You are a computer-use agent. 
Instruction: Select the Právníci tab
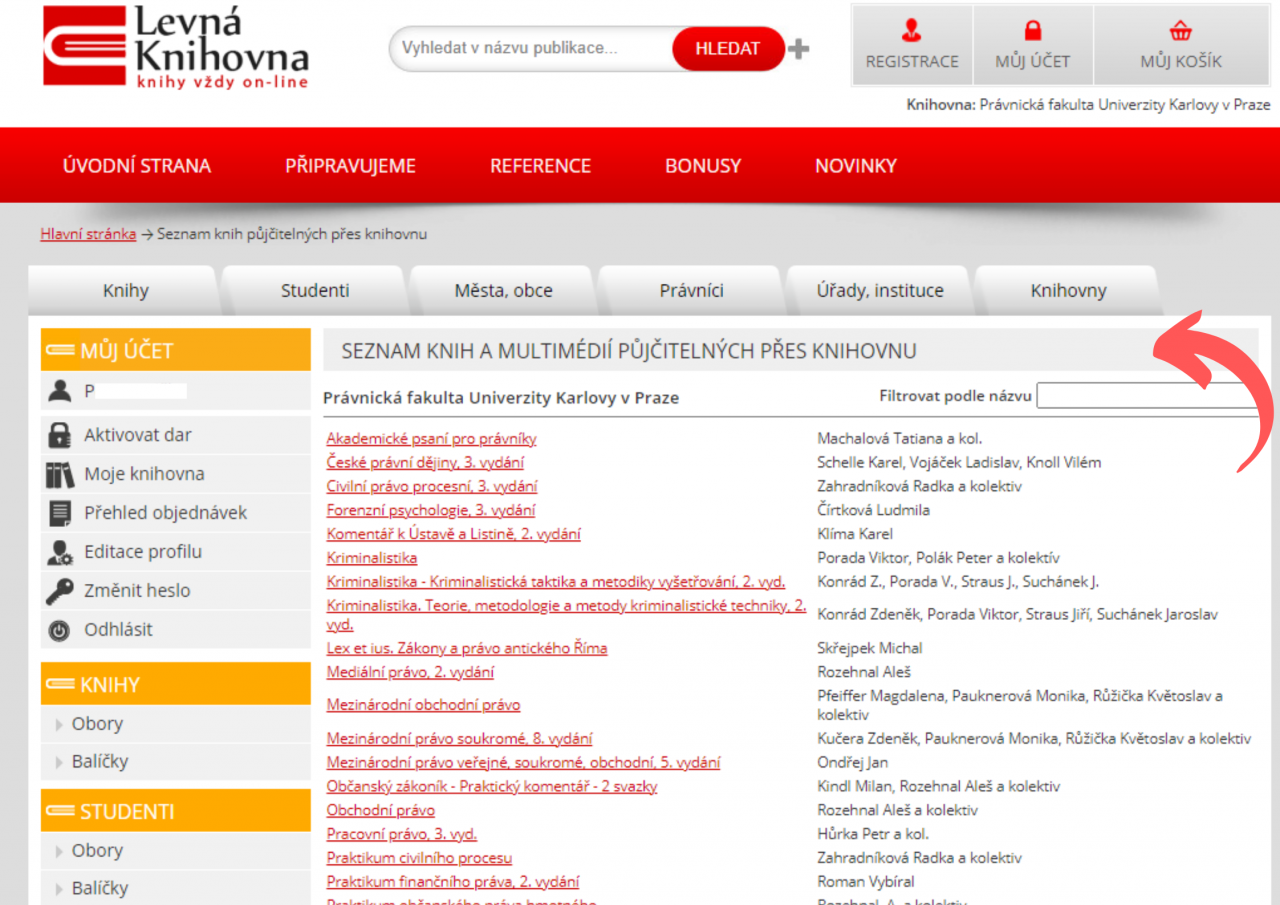click(x=691, y=291)
